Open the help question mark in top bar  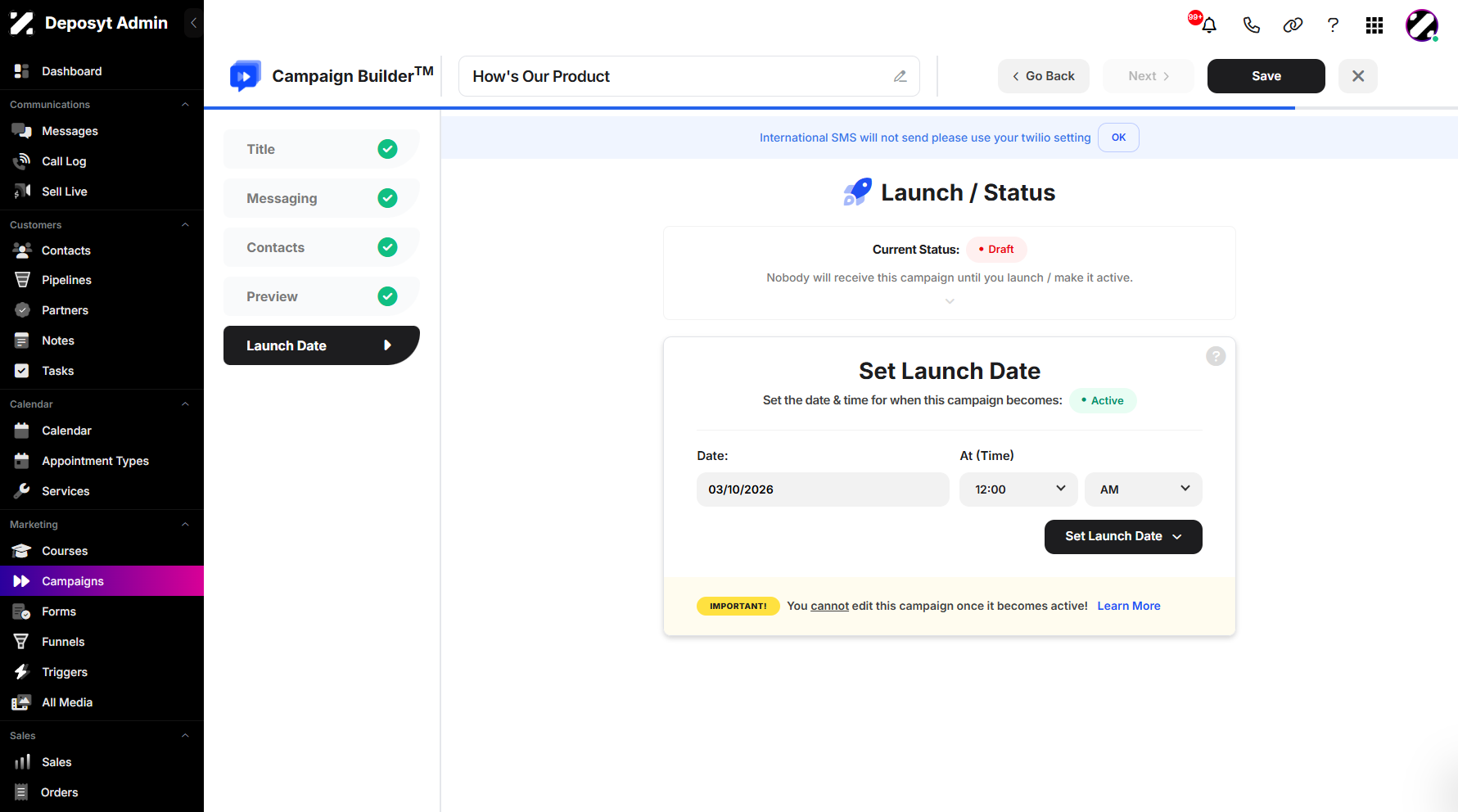(x=1333, y=25)
